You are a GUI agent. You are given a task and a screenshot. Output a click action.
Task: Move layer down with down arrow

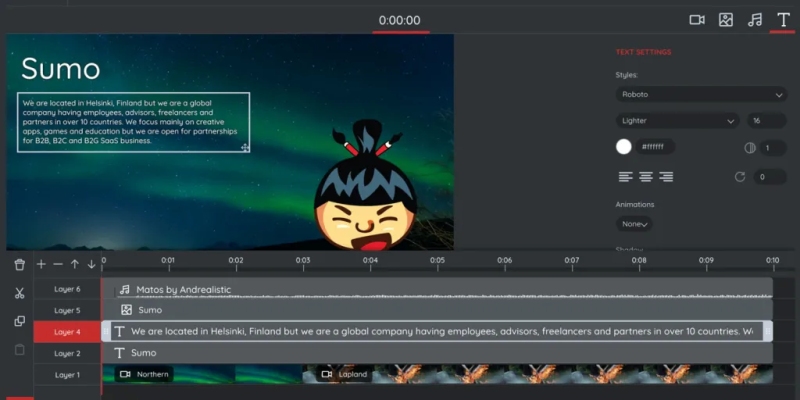[x=91, y=264]
